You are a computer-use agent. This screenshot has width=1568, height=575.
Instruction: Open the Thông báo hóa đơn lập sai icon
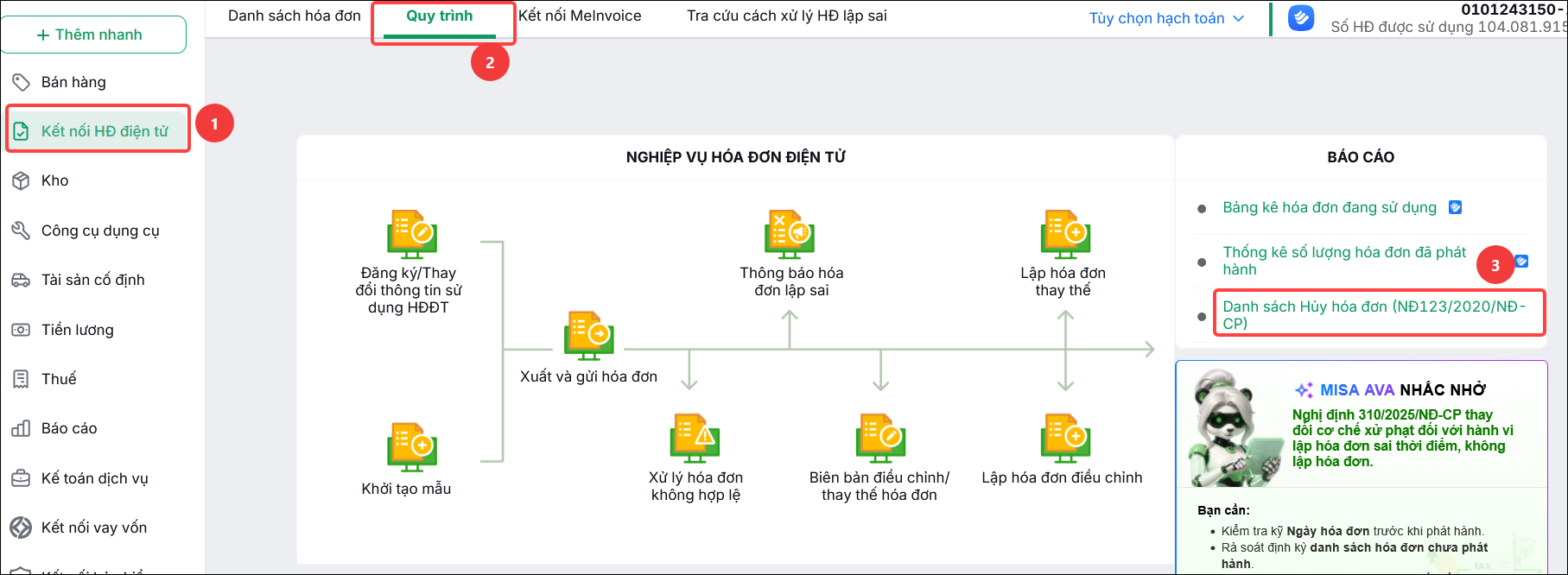[x=789, y=234]
